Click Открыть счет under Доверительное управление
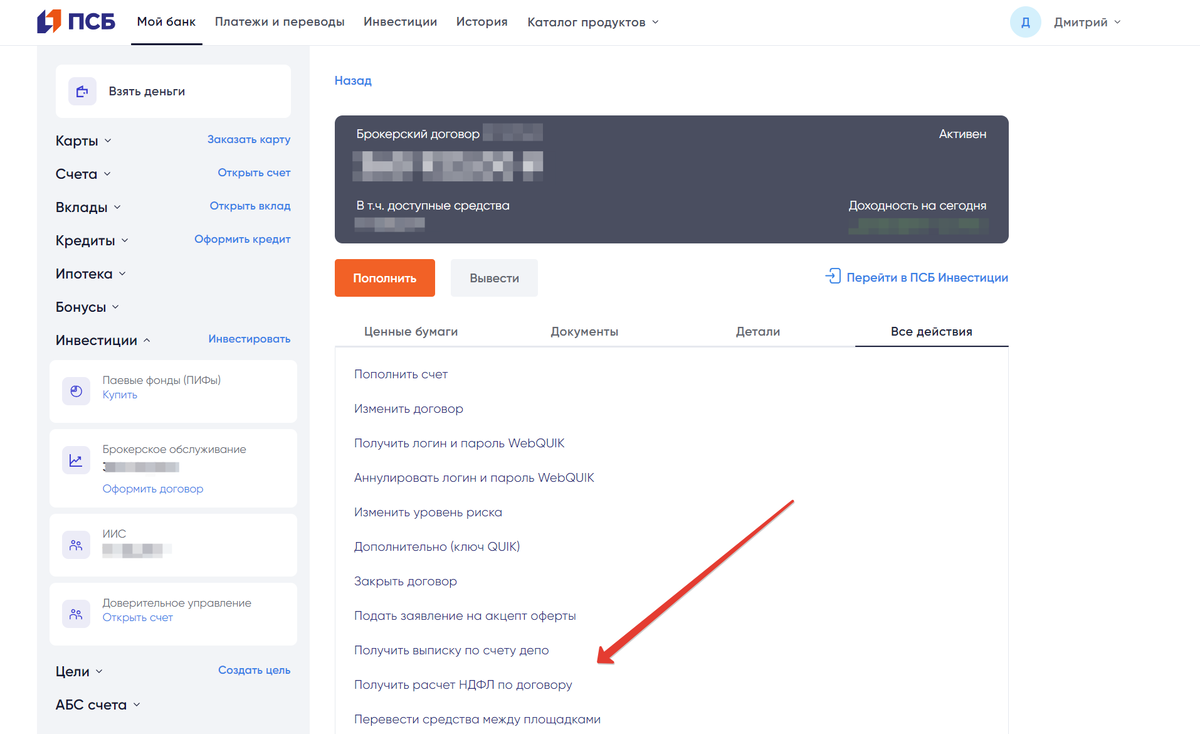The width and height of the screenshot is (1200, 734). click(x=138, y=617)
